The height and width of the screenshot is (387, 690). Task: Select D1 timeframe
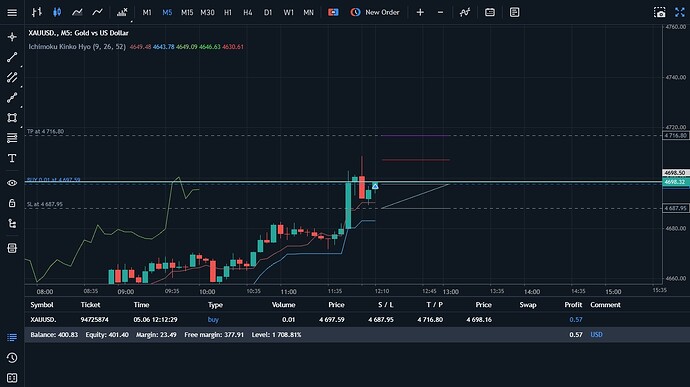[268, 12]
